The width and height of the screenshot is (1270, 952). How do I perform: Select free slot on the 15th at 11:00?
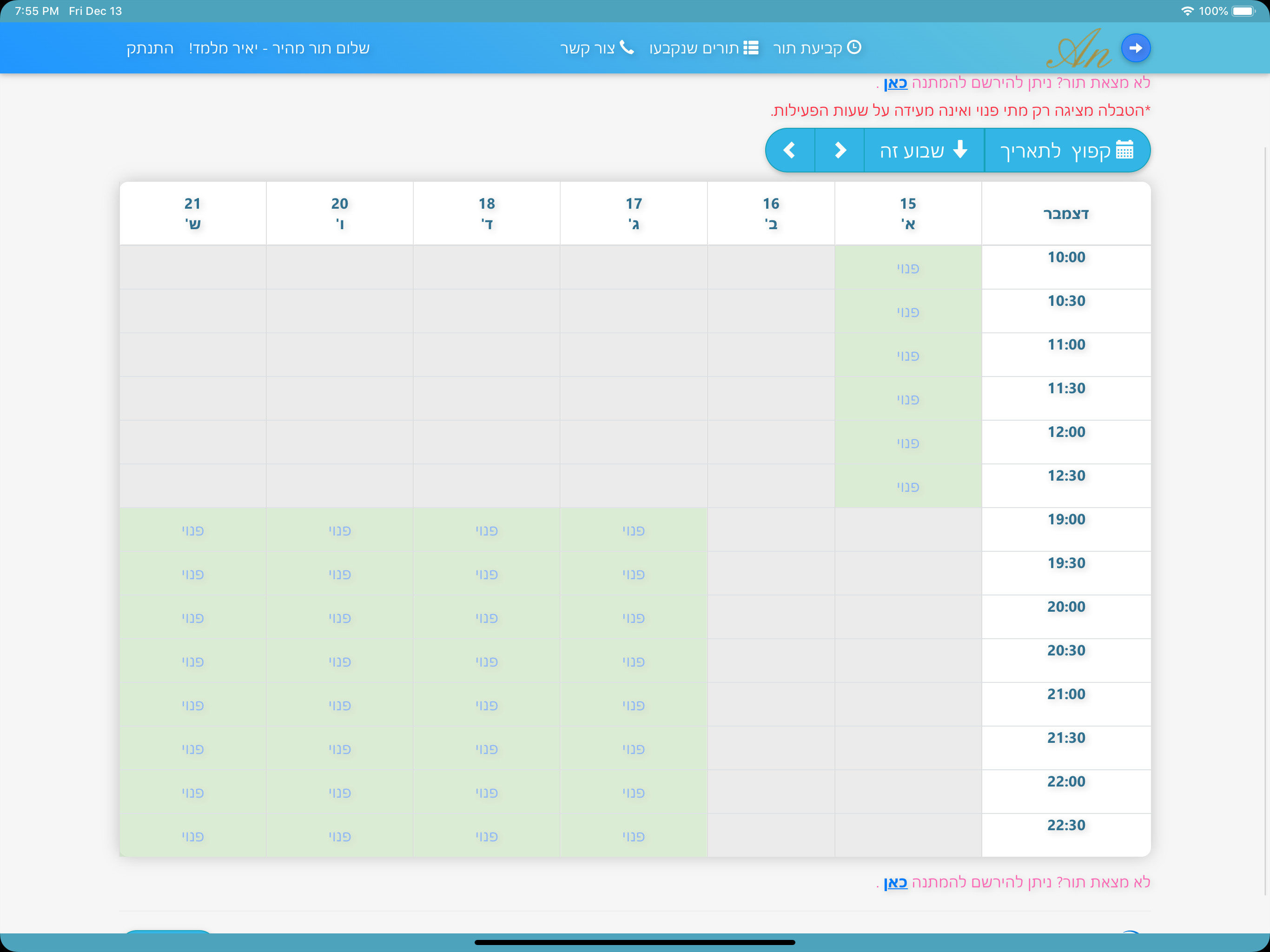click(x=908, y=355)
